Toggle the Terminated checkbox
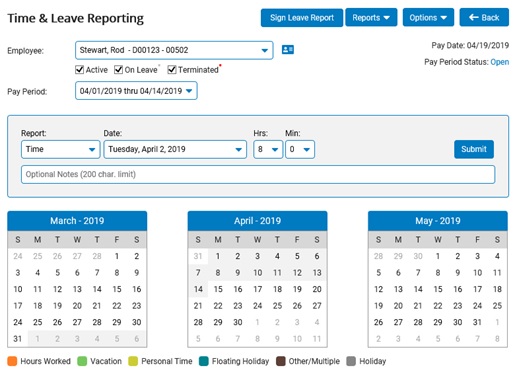The image size is (515, 374). 172,70
